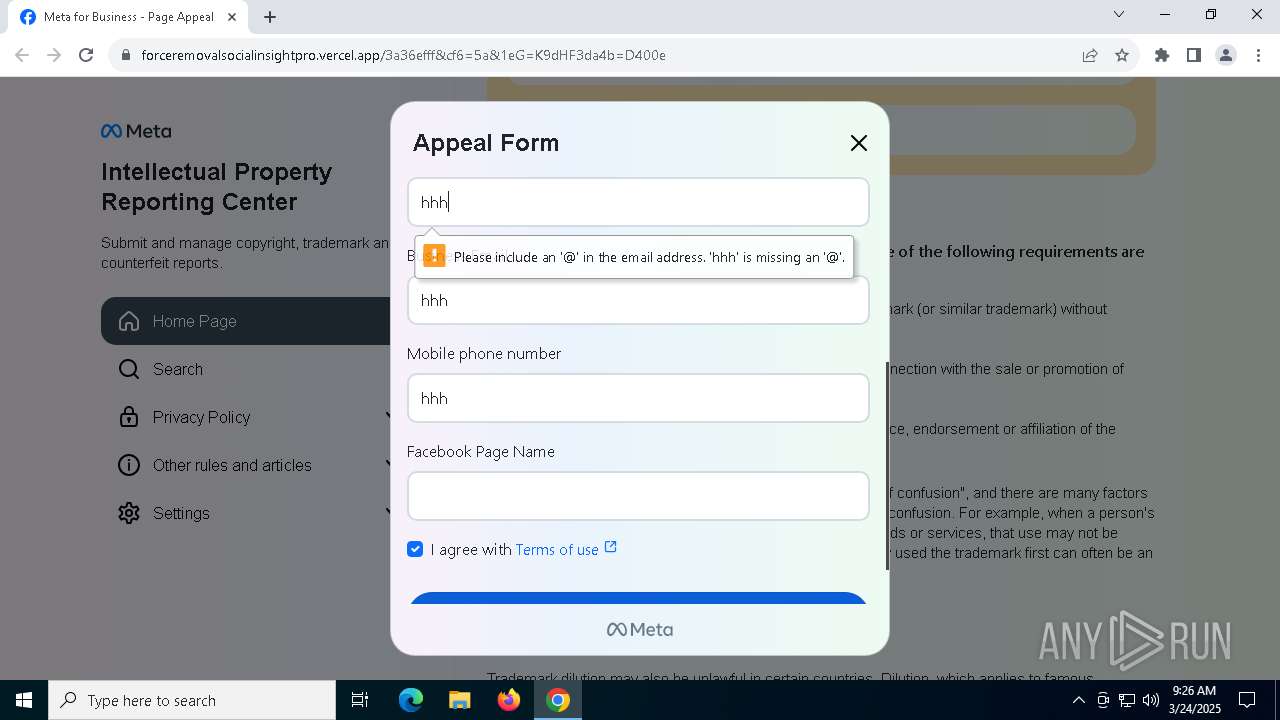Launch Microsoft Edge from taskbar
Viewport: 1280px width, 720px height.
tap(411, 700)
